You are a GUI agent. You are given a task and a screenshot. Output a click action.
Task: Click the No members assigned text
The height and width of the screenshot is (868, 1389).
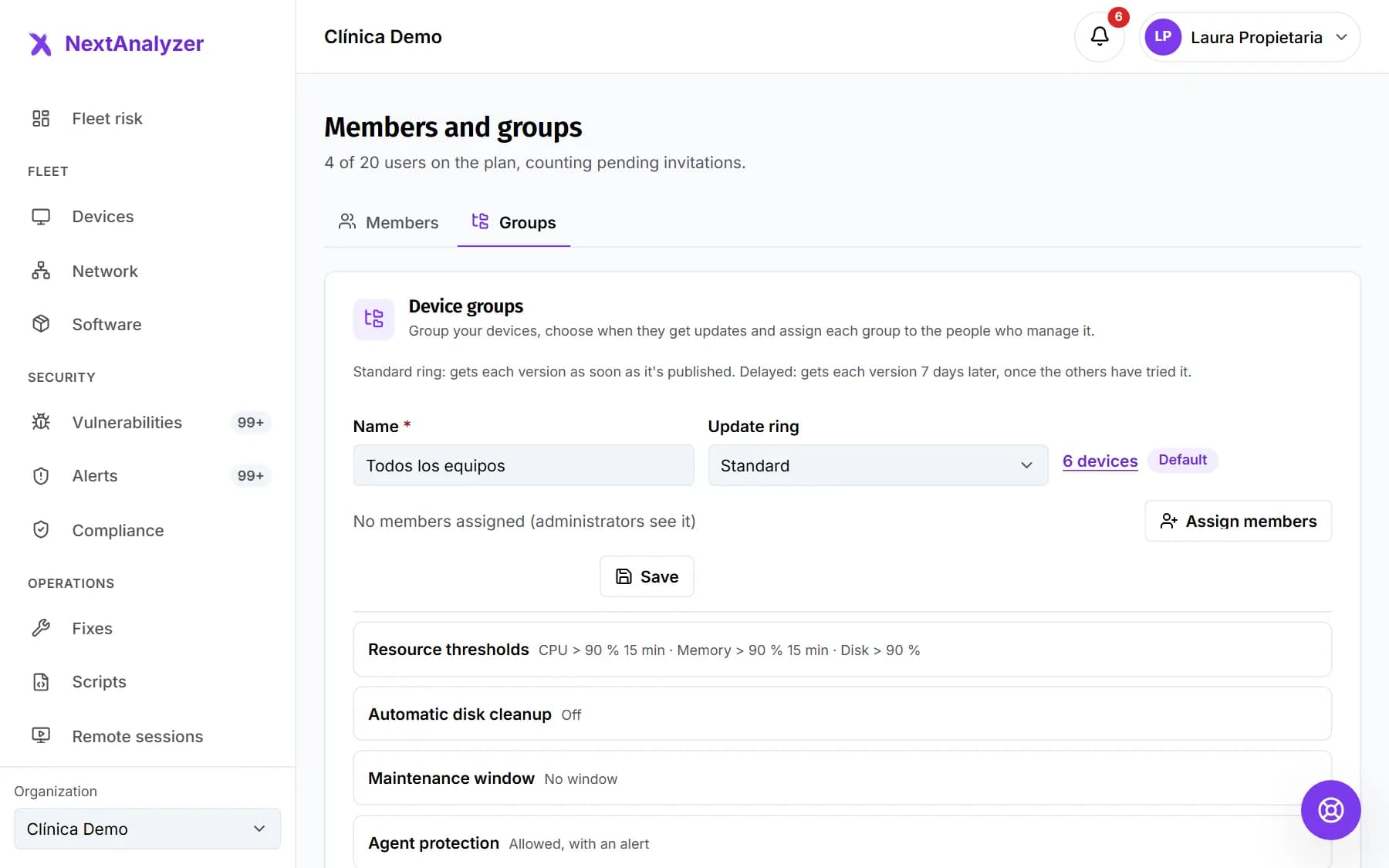pyautogui.click(x=524, y=522)
